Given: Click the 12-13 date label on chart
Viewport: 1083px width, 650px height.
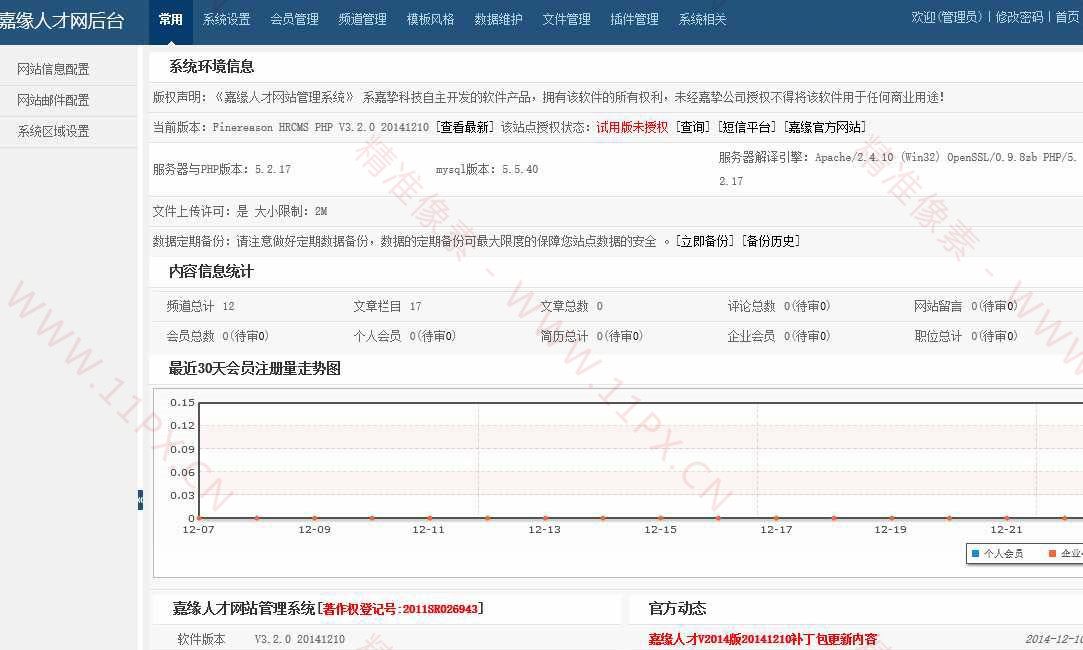Looking at the screenshot, I should pos(544,530).
